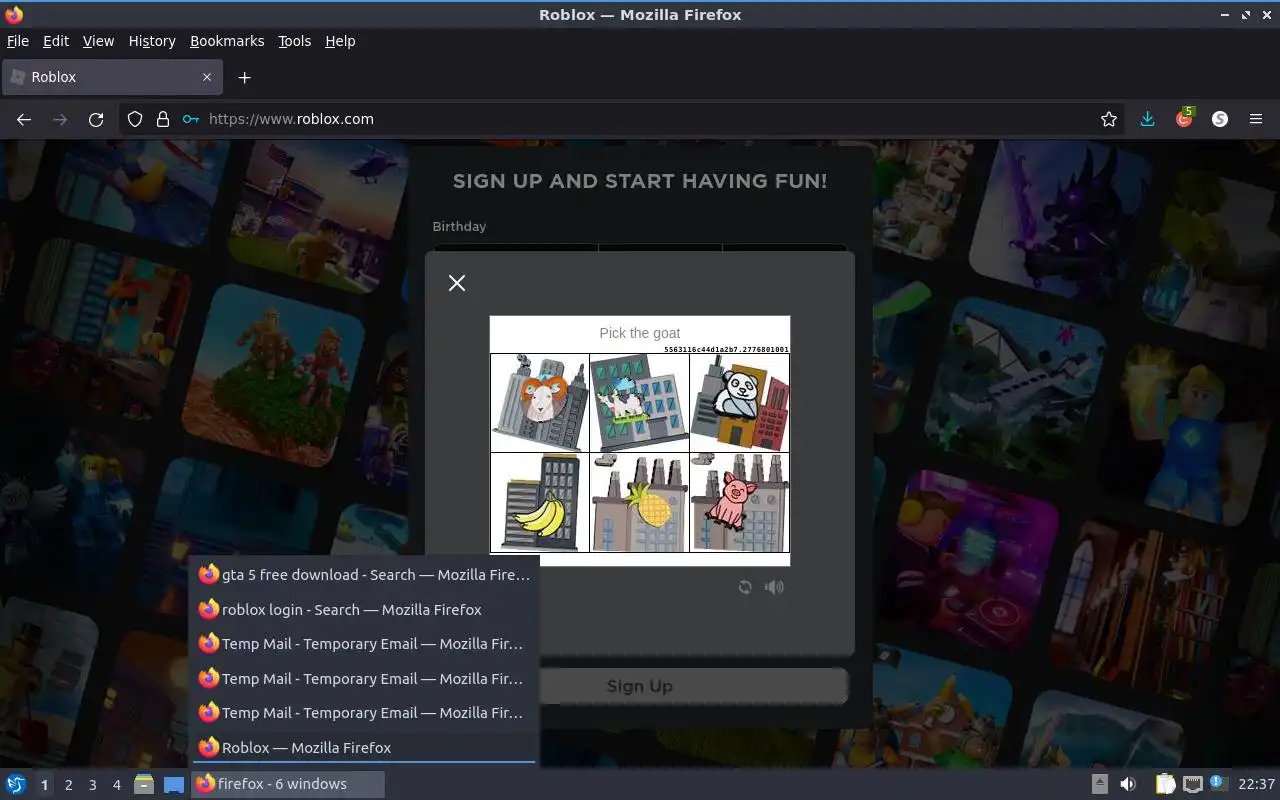This screenshot has width=1280, height=800.
Task: Click the blue show desktop taskbar icon
Action: pos(174,784)
